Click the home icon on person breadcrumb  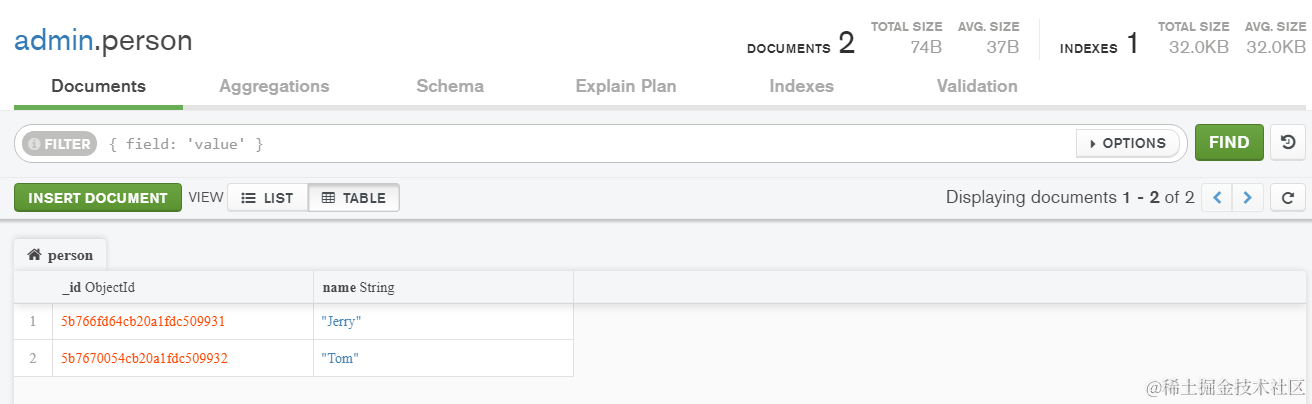(34, 255)
